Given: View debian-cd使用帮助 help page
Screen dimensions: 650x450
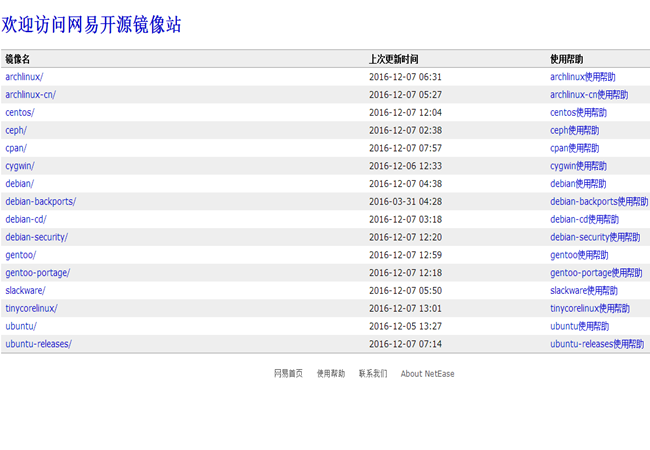Looking at the screenshot, I should click(x=585, y=219).
